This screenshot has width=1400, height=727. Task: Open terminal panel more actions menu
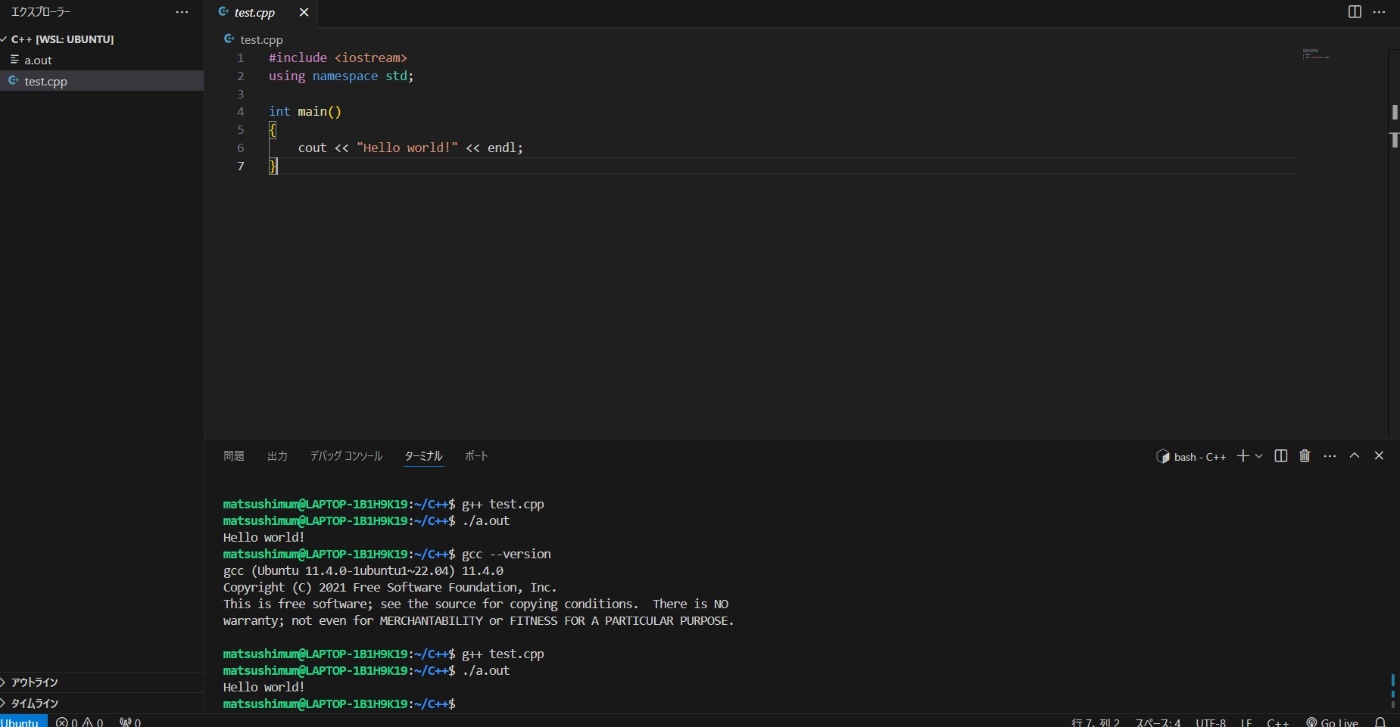pos(1329,456)
